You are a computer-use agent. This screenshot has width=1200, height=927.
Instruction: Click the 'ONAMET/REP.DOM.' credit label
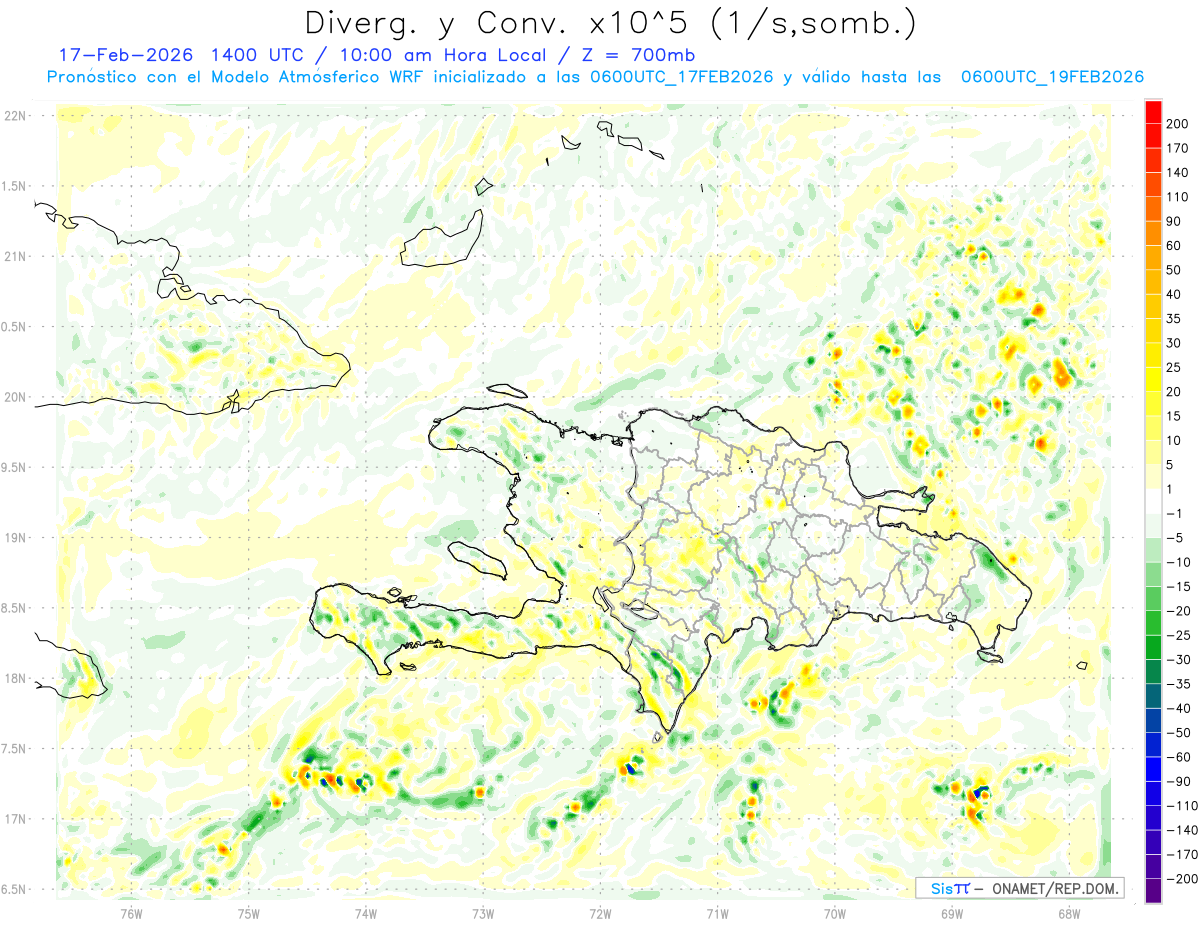[x=1053, y=888]
